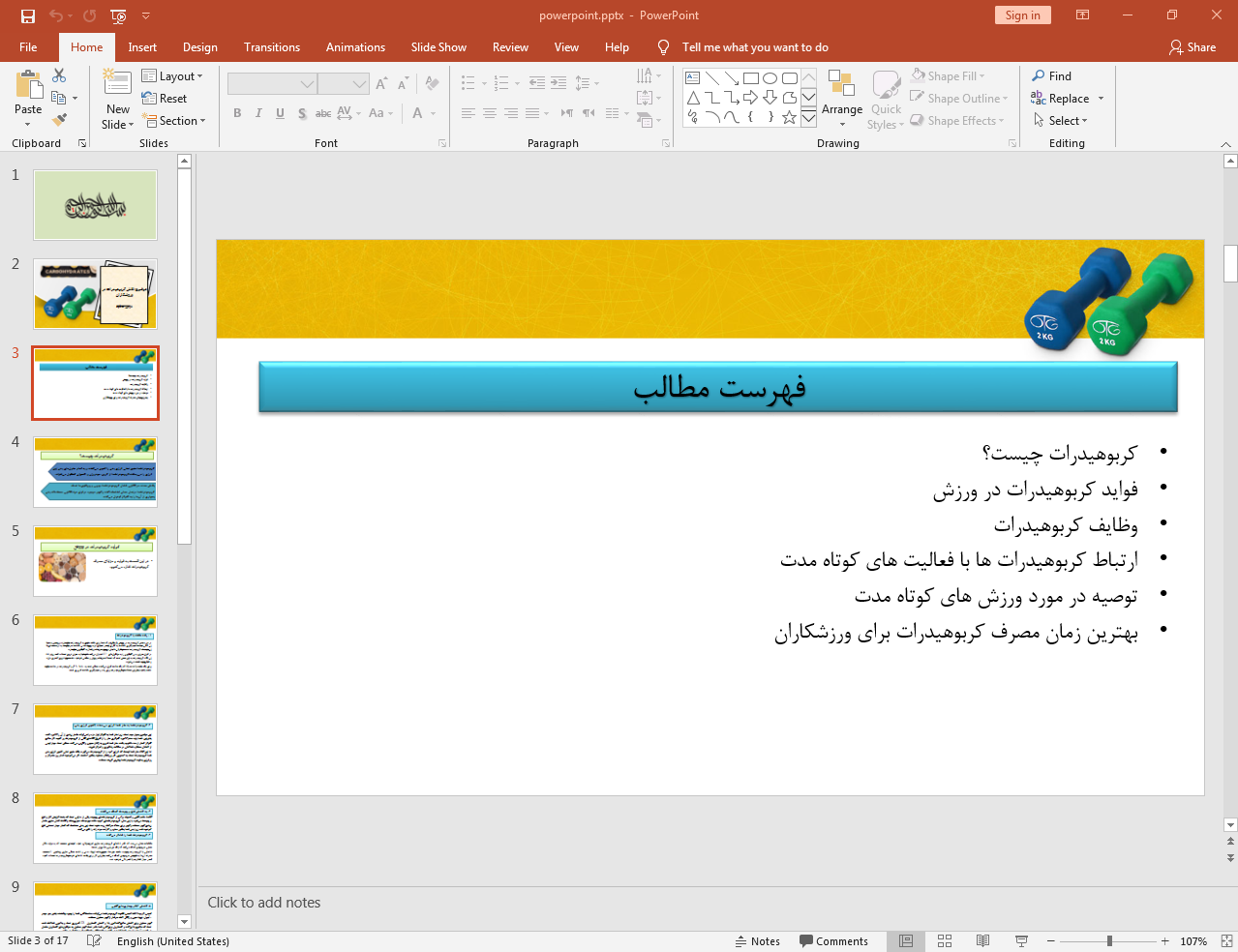
Task: Toggle text shadow formatting
Action: (x=302, y=113)
